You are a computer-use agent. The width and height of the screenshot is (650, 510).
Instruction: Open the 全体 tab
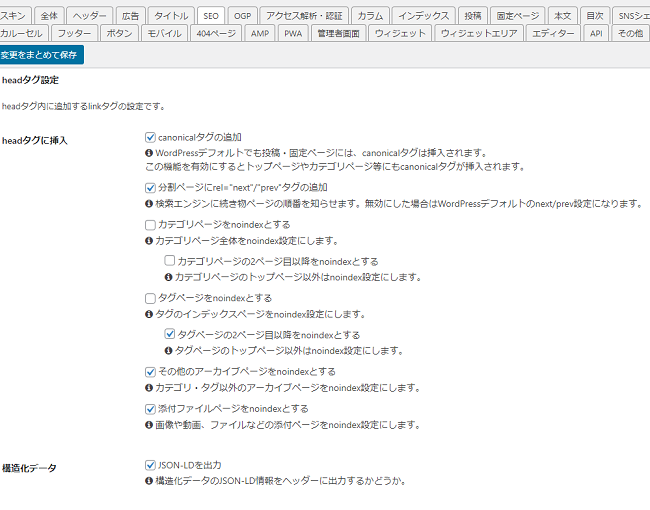49,16
